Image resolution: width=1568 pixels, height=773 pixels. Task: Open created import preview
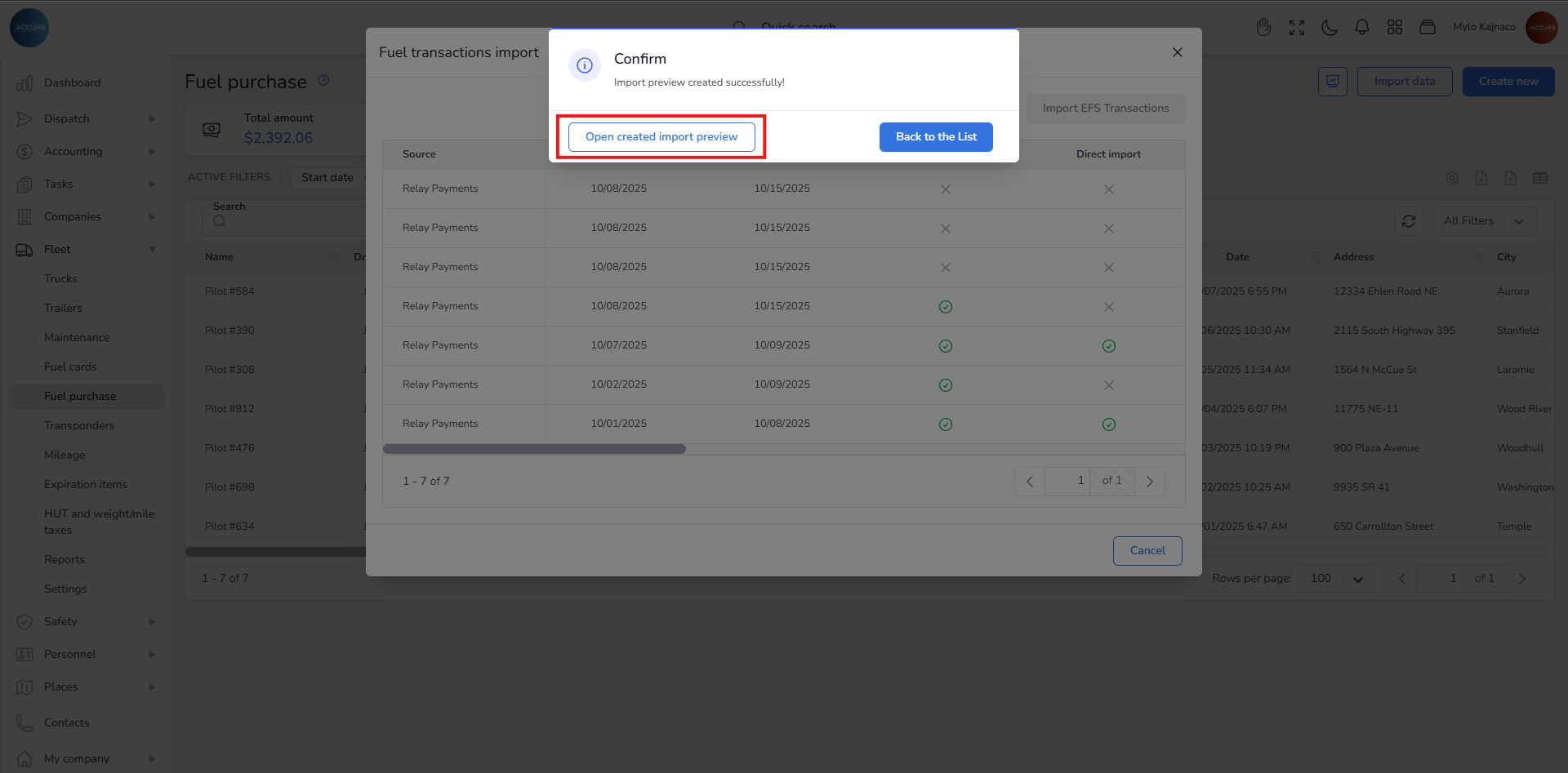(661, 137)
